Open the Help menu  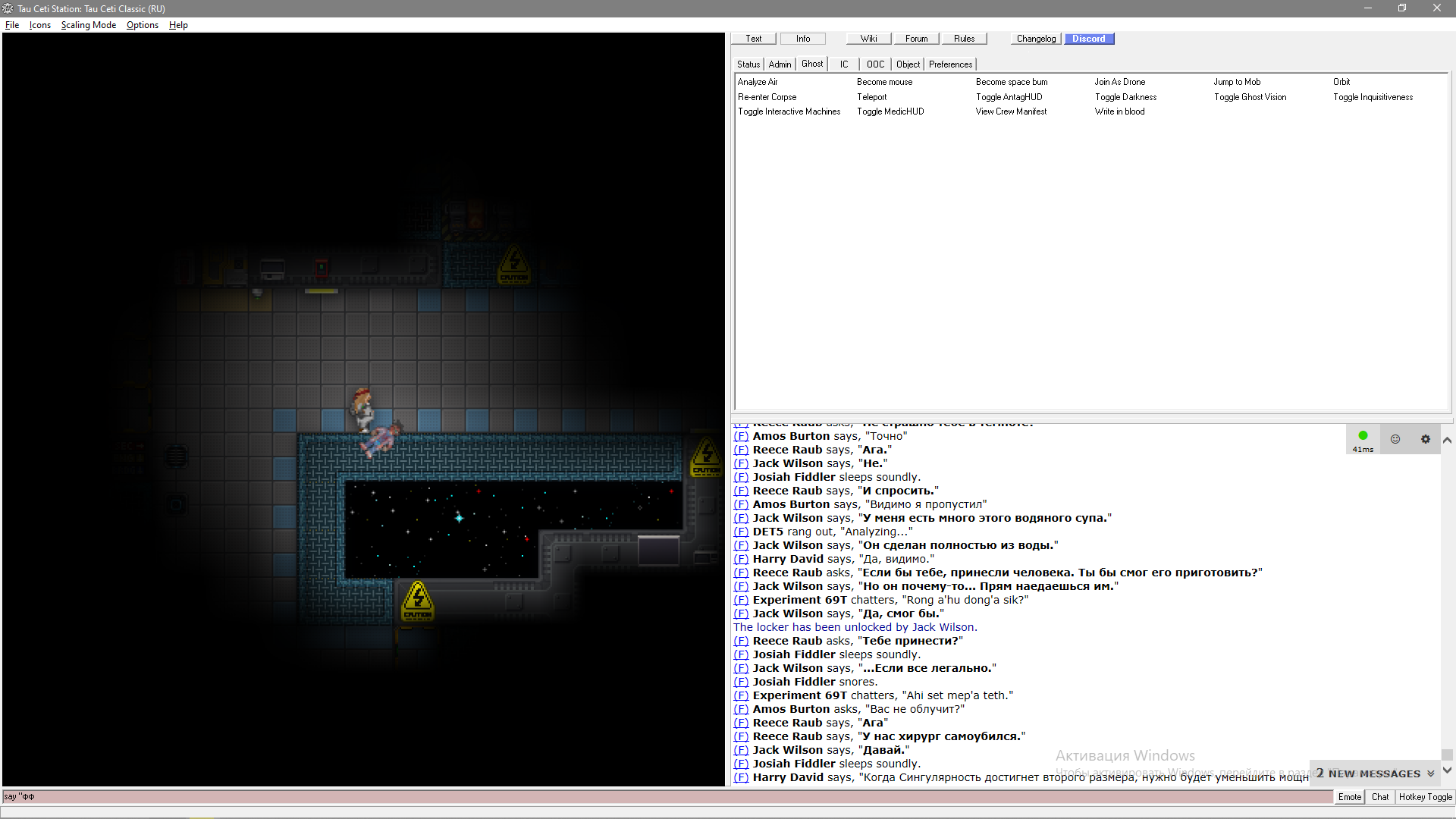[x=178, y=25]
